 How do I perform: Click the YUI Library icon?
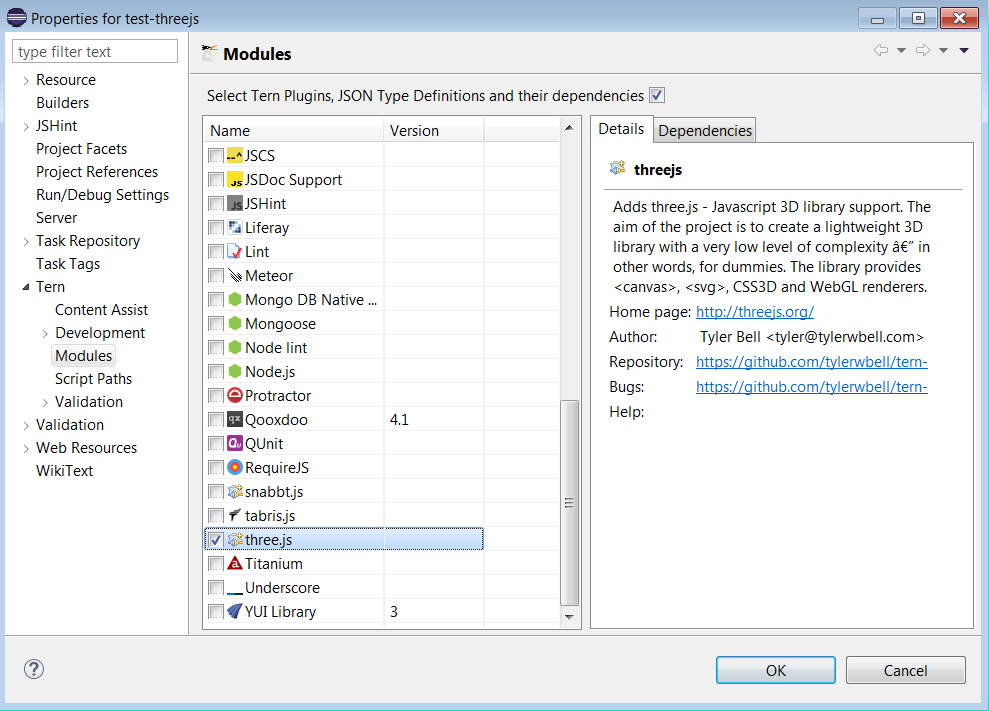[x=235, y=612]
